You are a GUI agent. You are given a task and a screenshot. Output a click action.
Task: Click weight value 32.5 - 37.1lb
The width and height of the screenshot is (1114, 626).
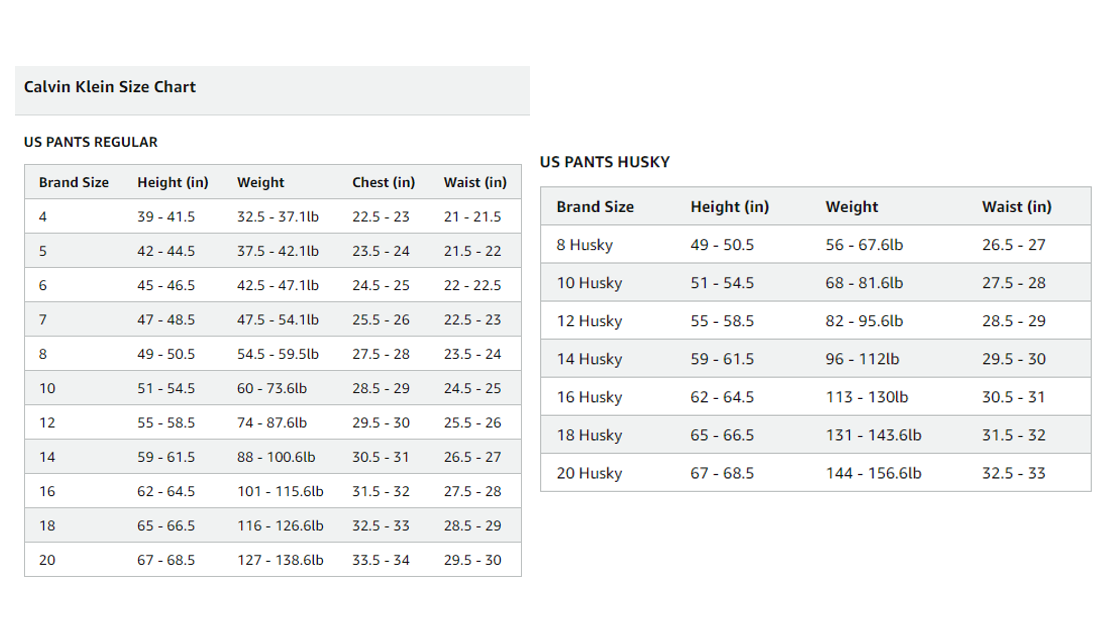tap(278, 217)
